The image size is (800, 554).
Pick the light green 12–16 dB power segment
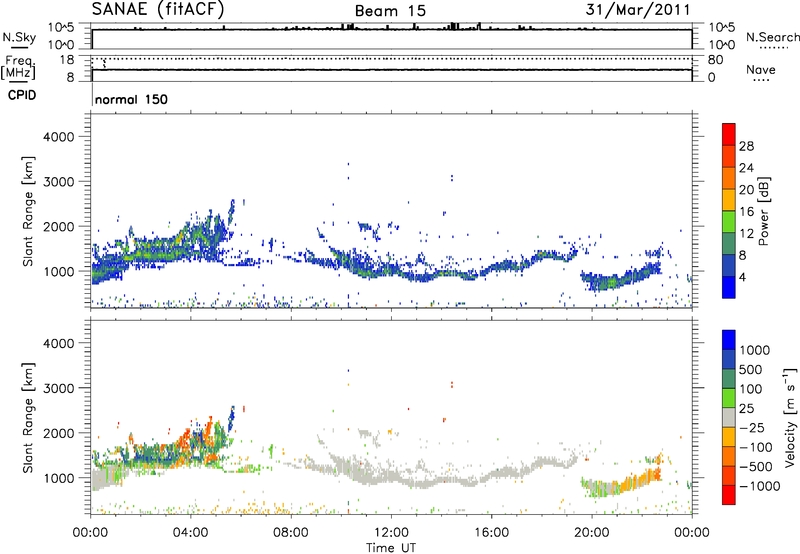pos(729,221)
